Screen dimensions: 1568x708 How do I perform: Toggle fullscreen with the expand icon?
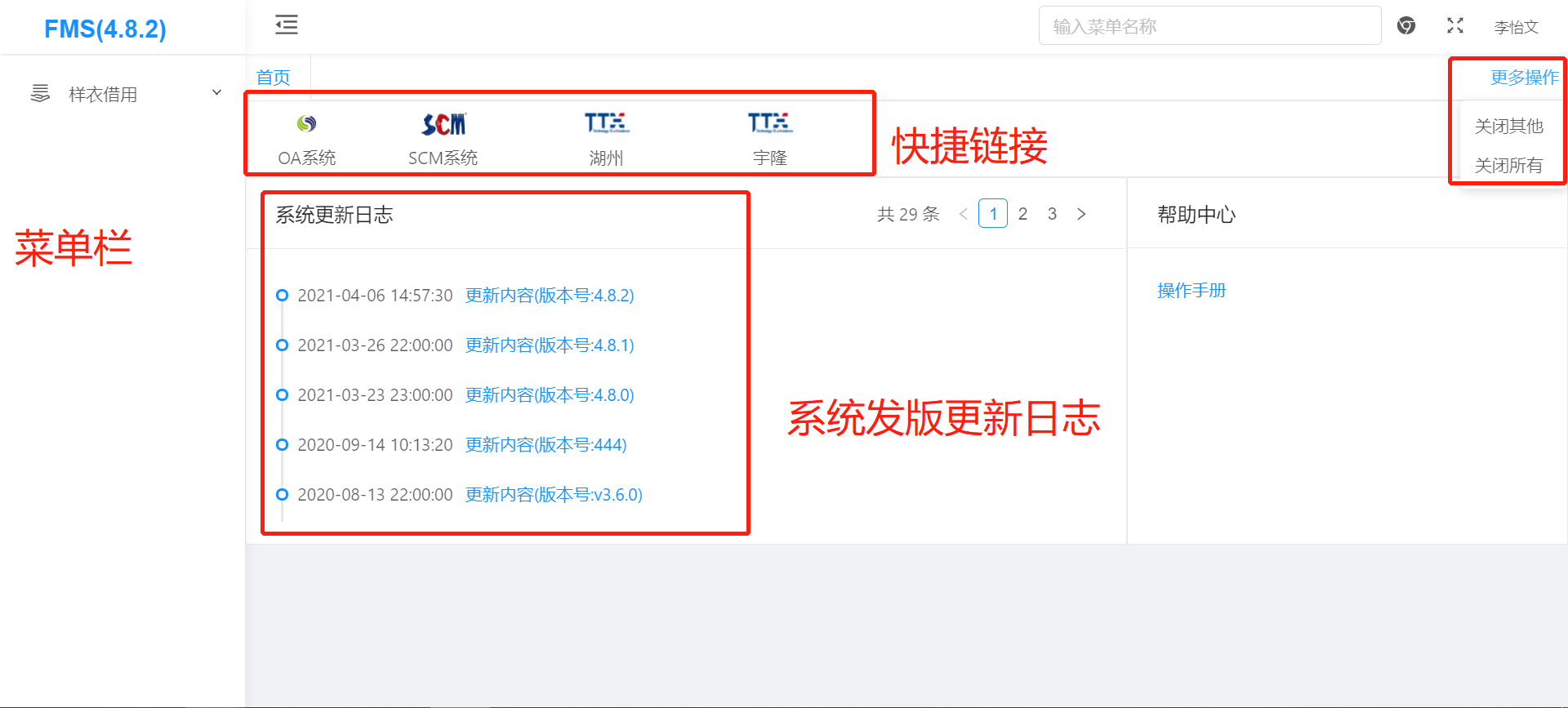(1454, 26)
